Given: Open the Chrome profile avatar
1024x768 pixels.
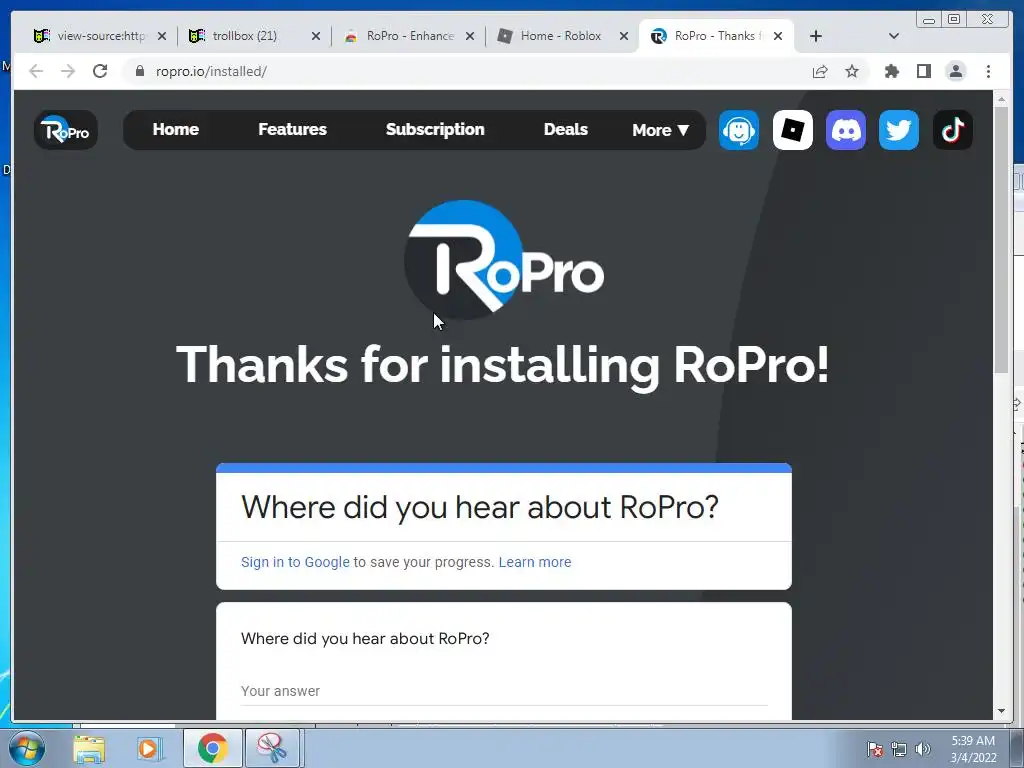Looking at the screenshot, I should 955,71.
